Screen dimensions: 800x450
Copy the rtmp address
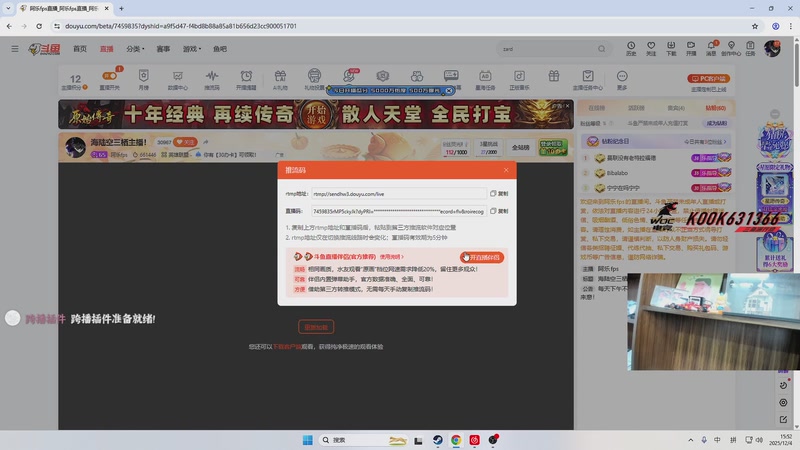point(499,193)
